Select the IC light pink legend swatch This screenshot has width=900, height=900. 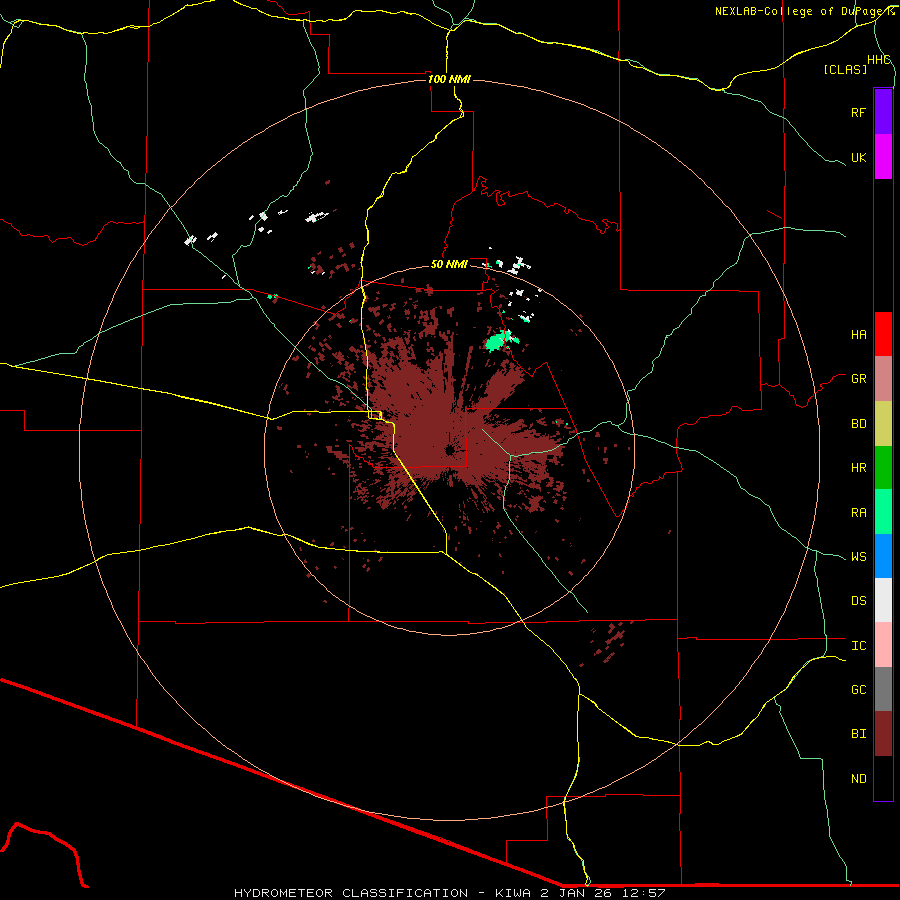(x=883, y=645)
